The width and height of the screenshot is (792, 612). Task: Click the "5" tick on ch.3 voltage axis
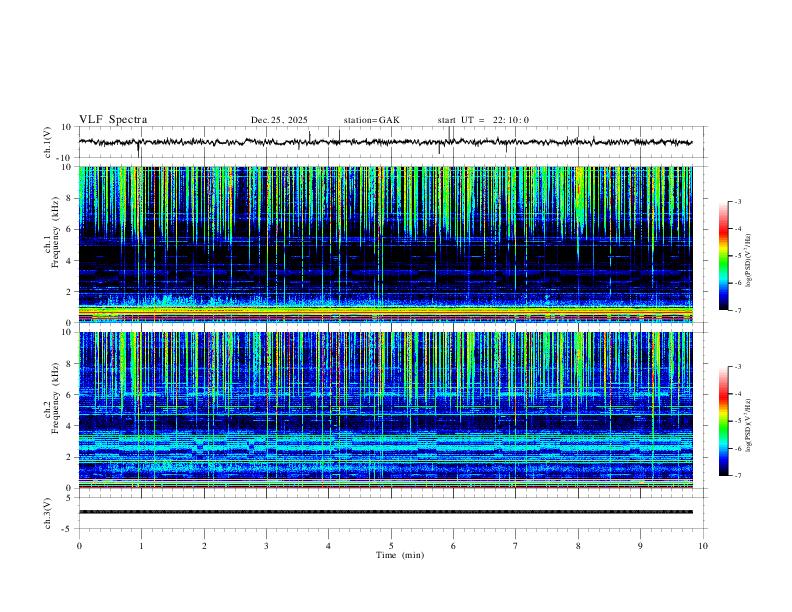tap(70, 498)
